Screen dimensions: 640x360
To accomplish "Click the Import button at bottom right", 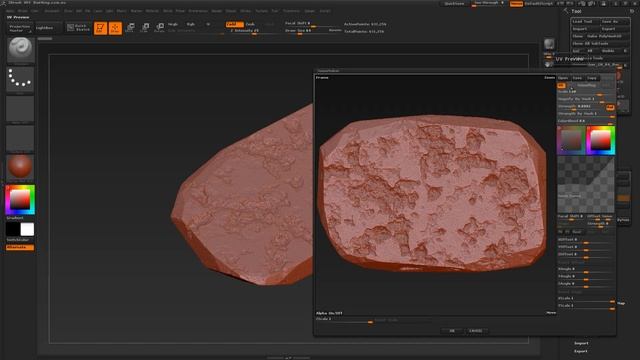I will click(581, 343).
